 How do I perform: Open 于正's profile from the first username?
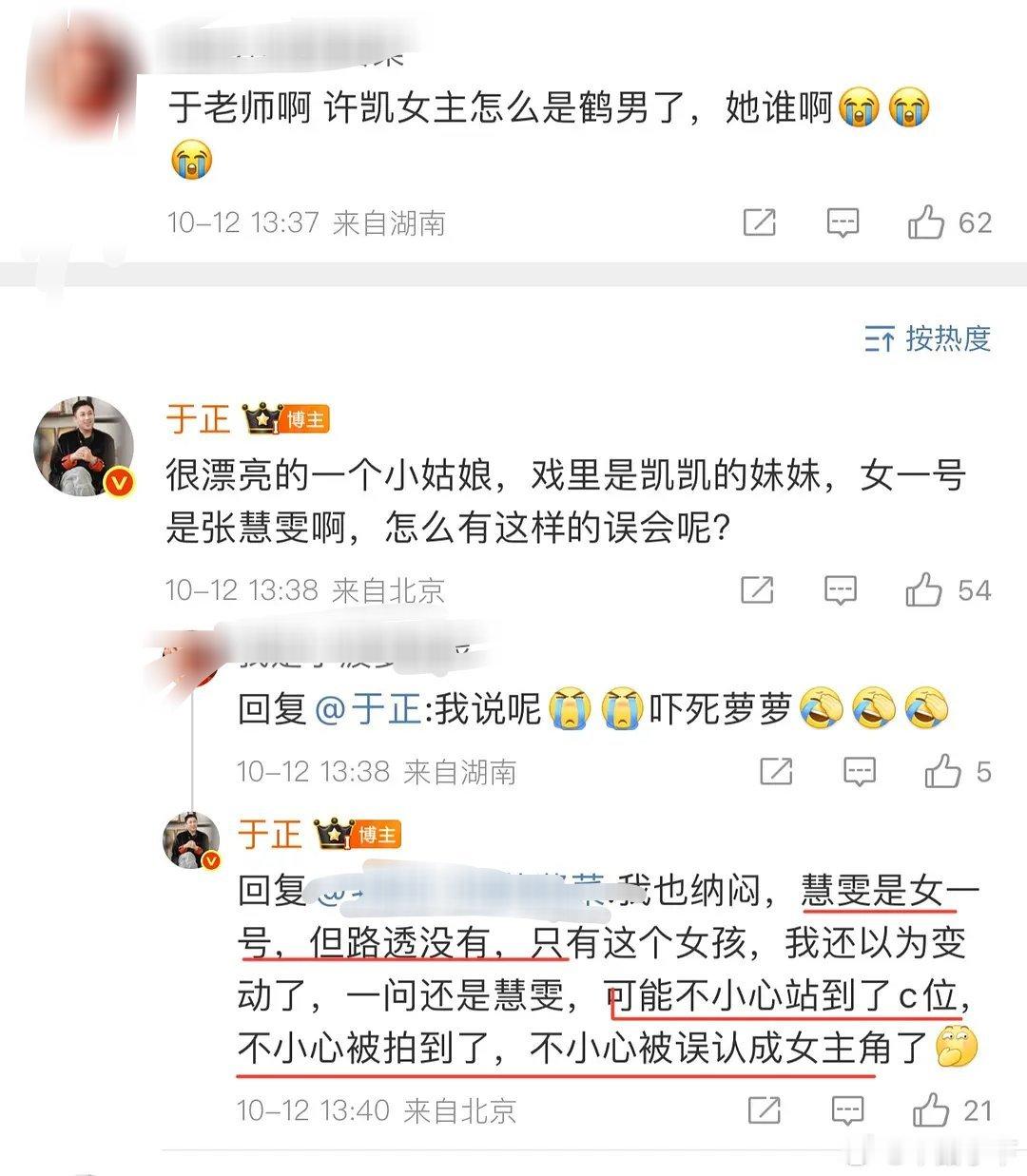199,419
